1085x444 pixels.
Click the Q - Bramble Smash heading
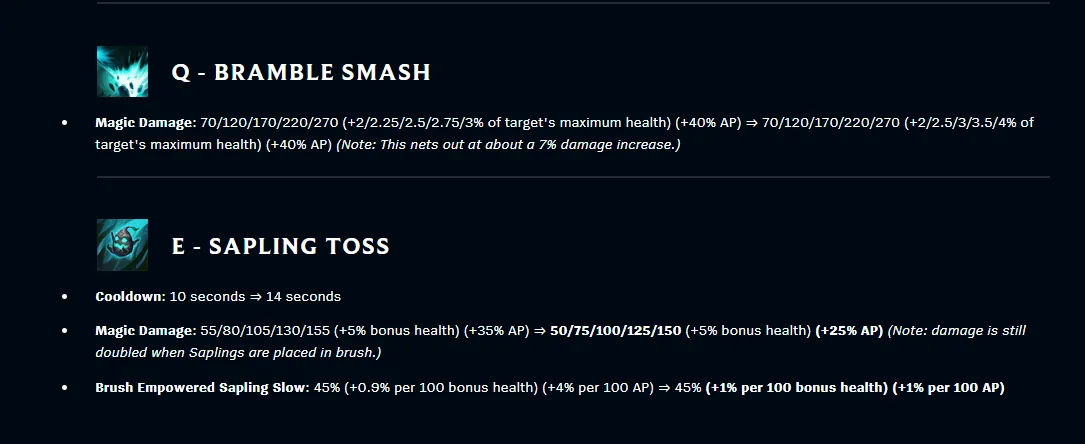[x=301, y=72]
